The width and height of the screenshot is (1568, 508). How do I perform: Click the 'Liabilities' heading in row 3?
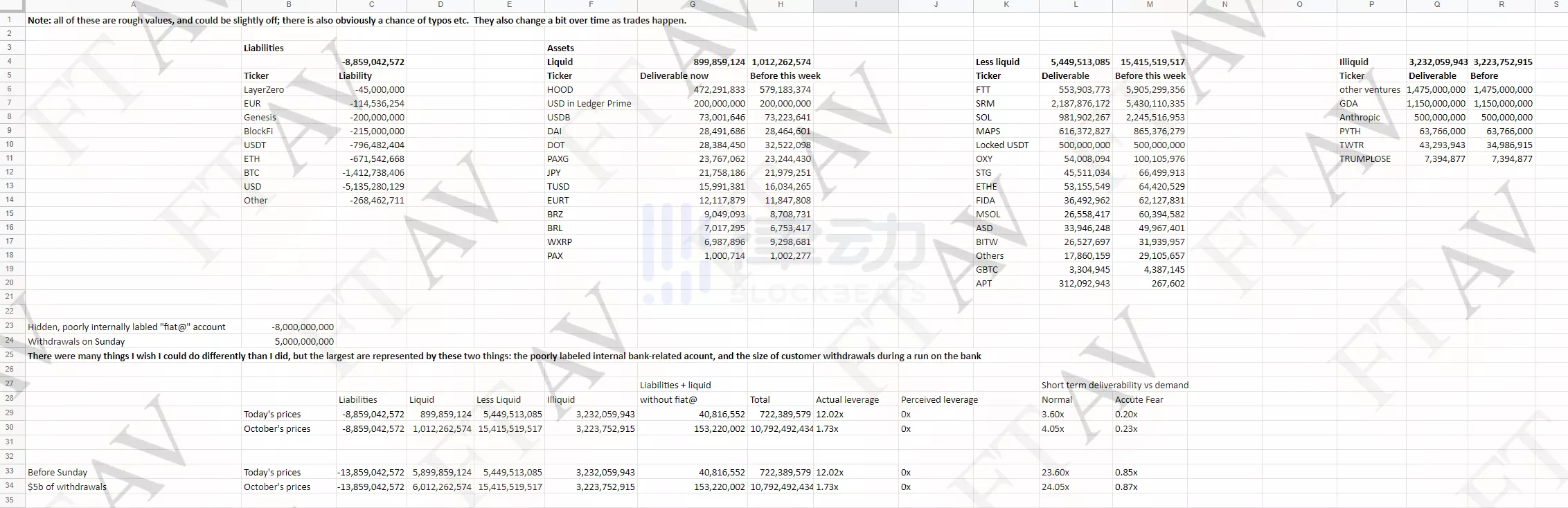[264, 48]
